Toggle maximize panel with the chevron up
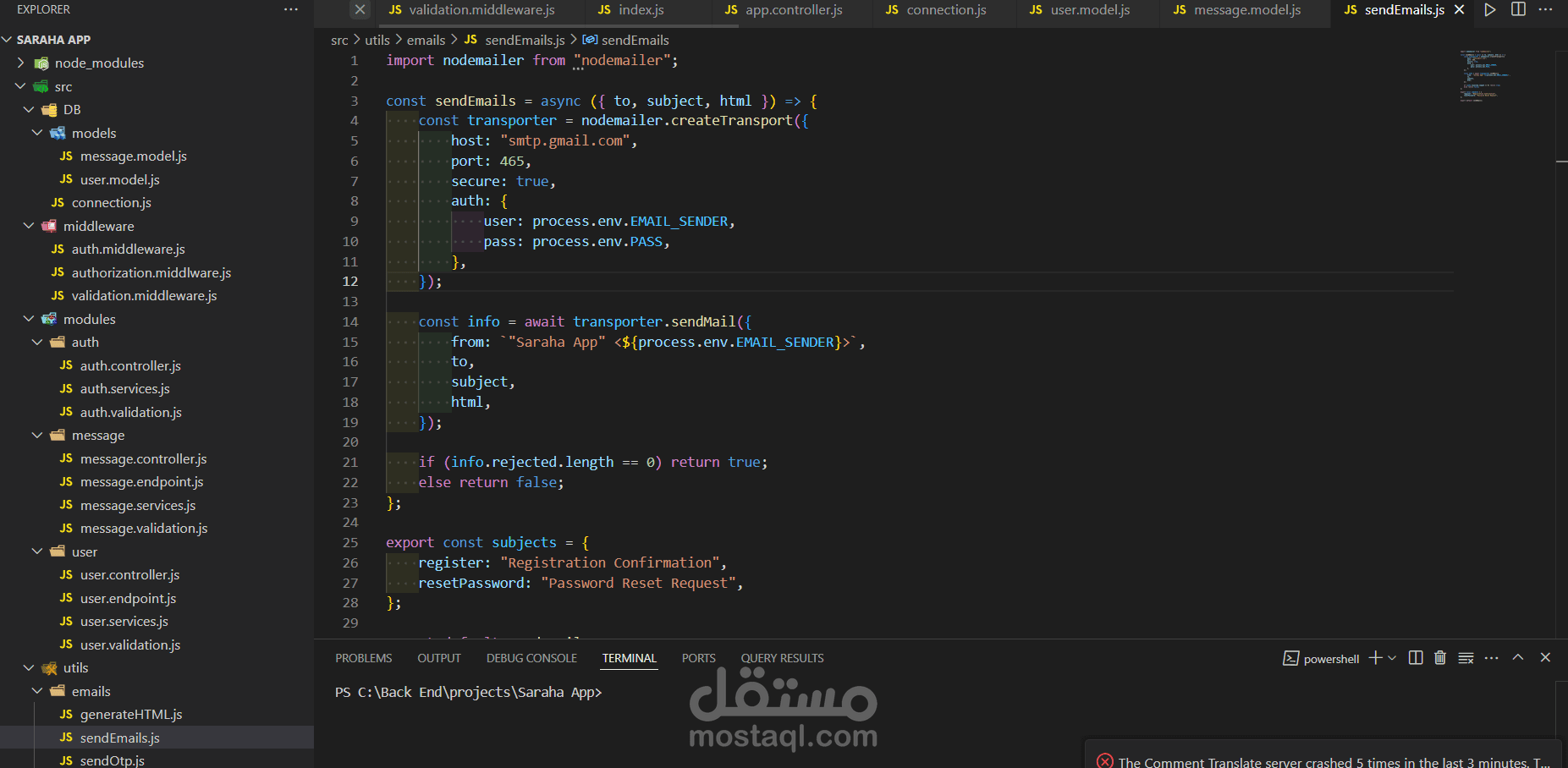The width and height of the screenshot is (1568, 768). point(1517,657)
